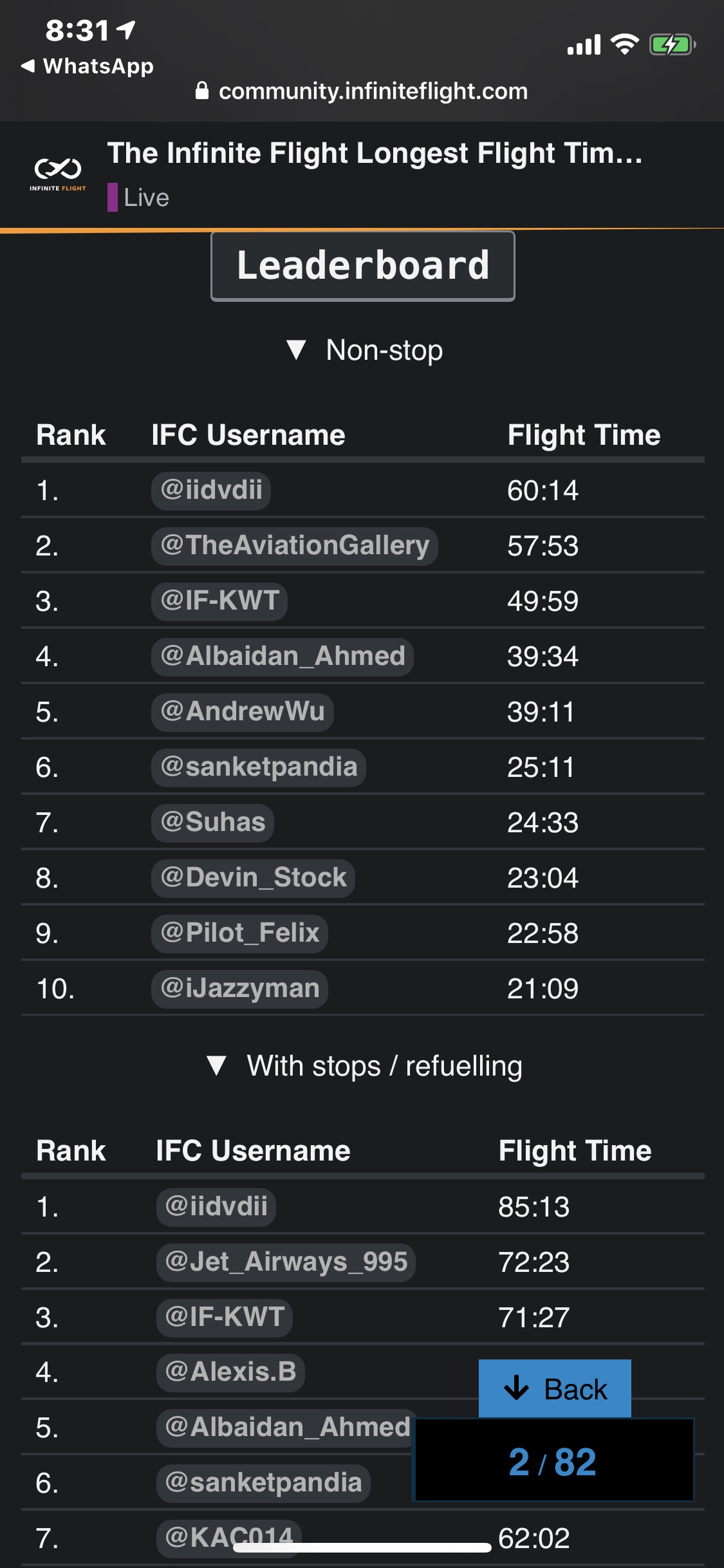Open the Infinite Flight logo home link
The image size is (724, 1568).
[x=58, y=174]
